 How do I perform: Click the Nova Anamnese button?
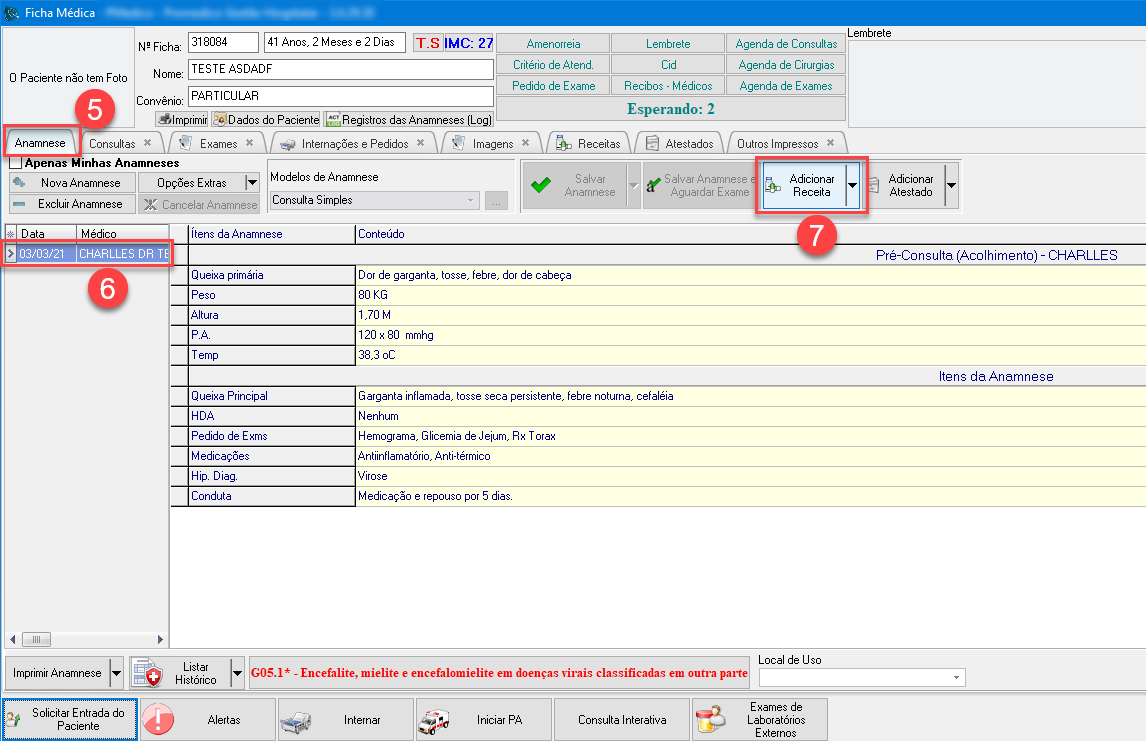point(71,183)
